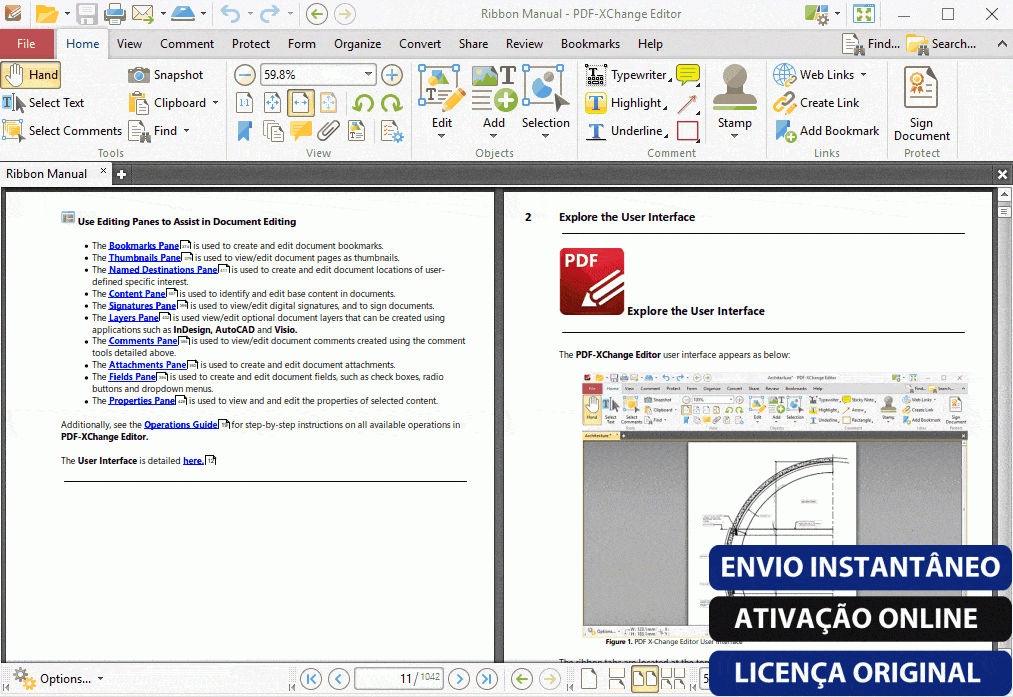
Task: Select Fit Visible zoom icon
Action: pyautogui.click(x=328, y=103)
